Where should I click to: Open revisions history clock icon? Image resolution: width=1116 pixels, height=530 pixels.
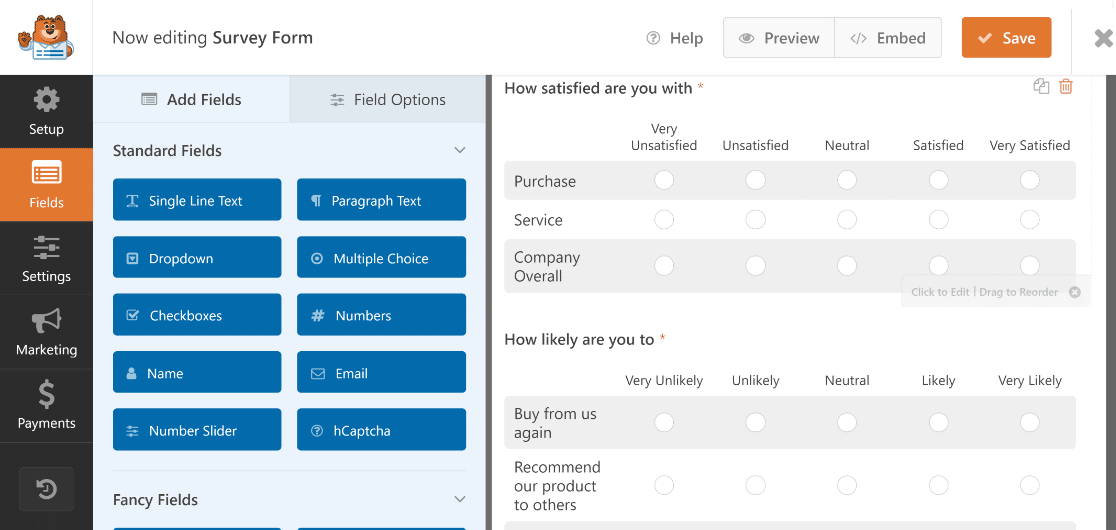46,489
